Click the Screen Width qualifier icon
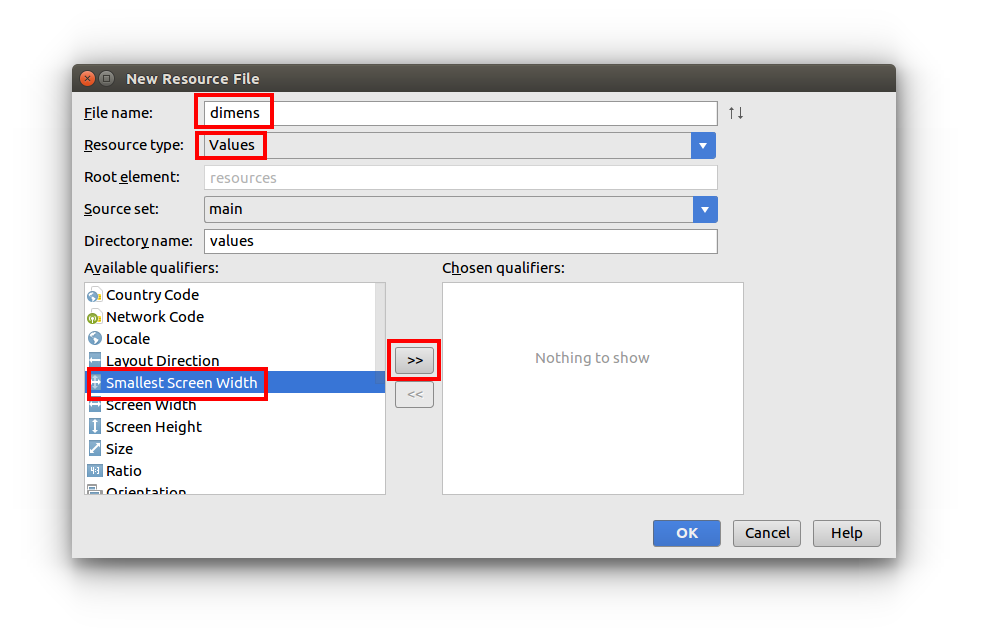 (94, 405)
